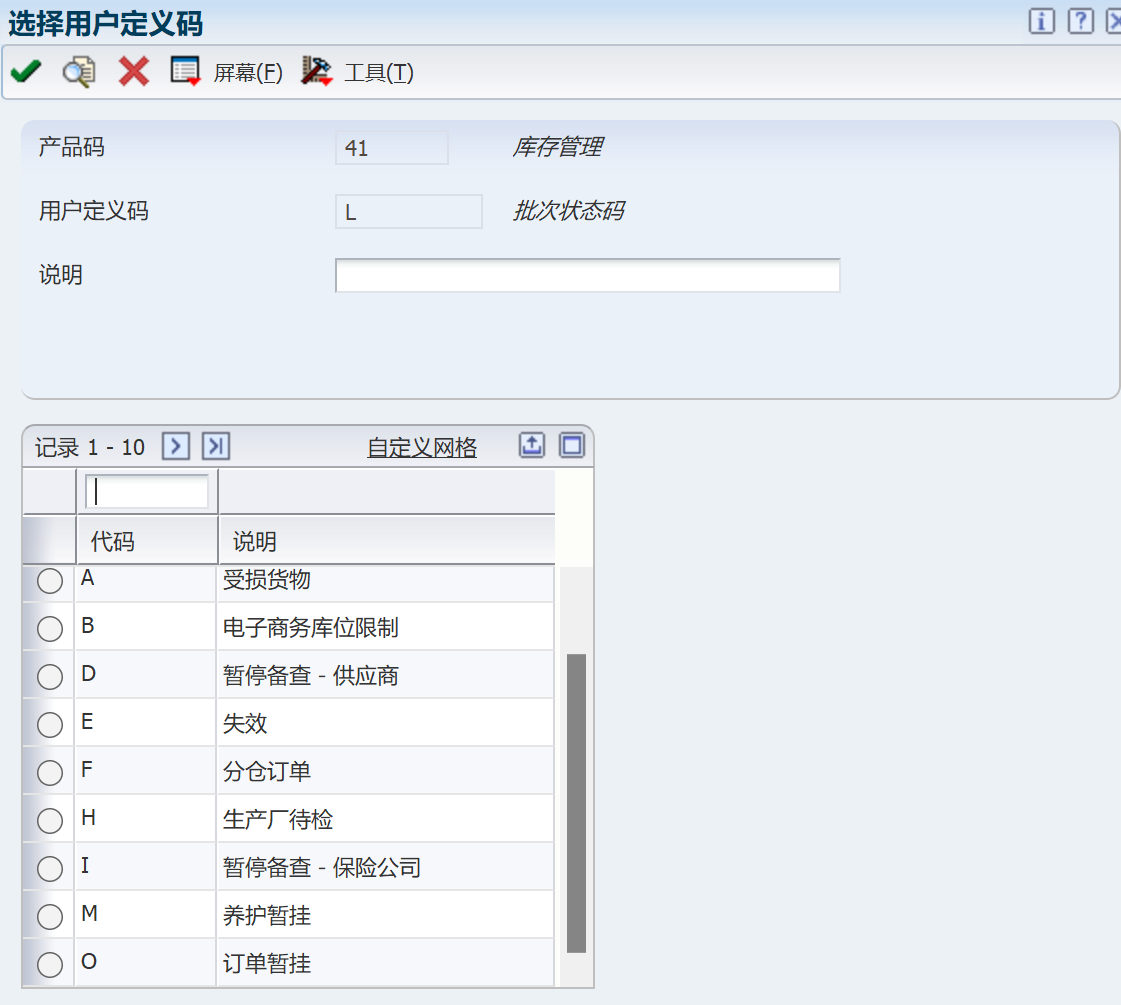Go to next page of records
The height and width of the screenshot is (1005, 1121).
(x=176, y=446)
